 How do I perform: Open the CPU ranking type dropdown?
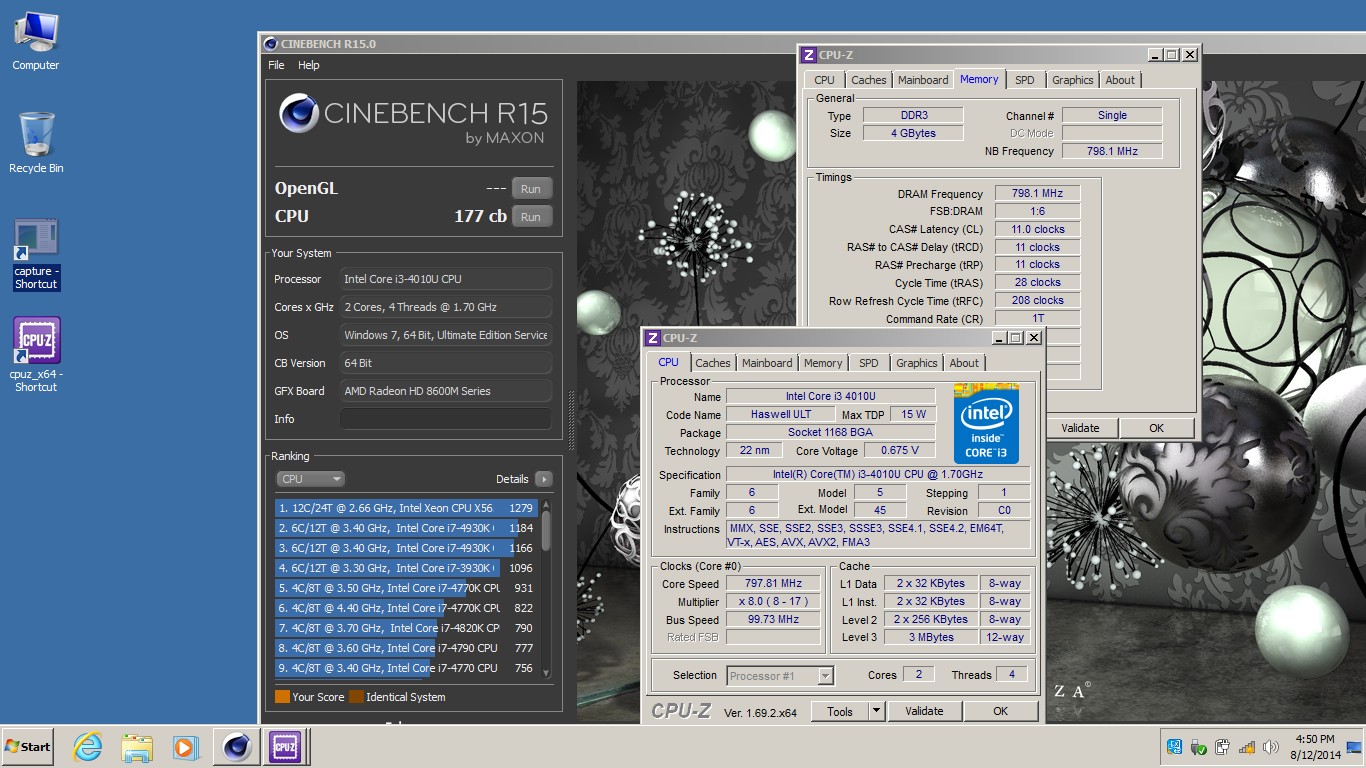[310, 479]
